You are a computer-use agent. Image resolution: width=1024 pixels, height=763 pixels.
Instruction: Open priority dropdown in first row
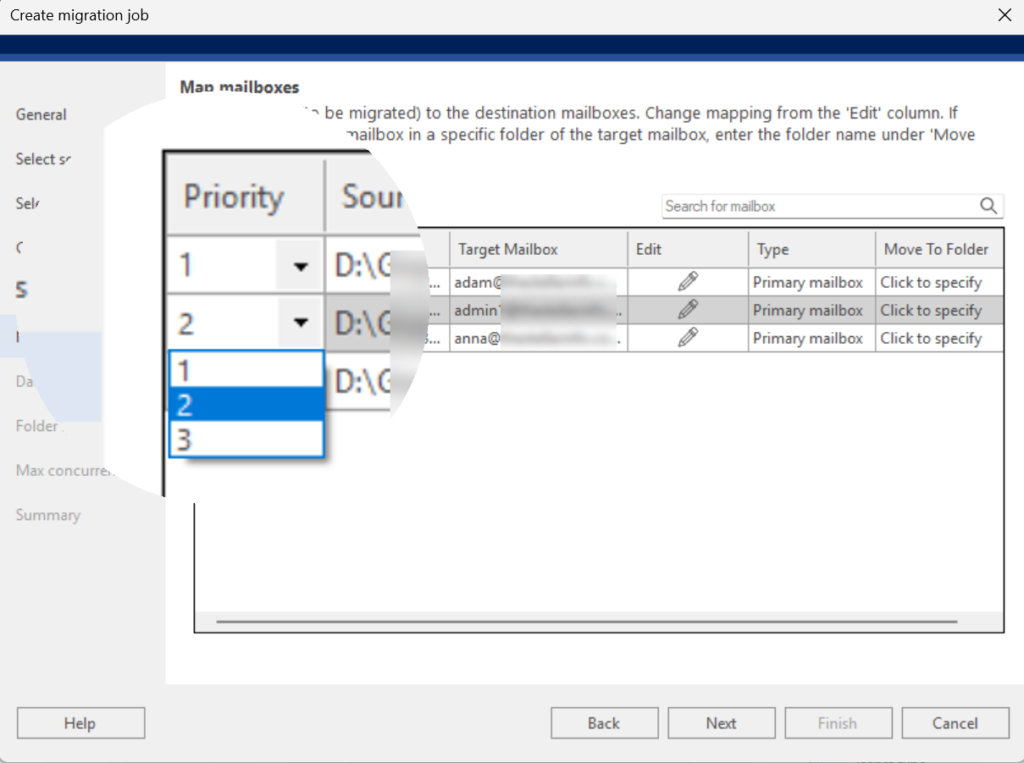point(300,266)
